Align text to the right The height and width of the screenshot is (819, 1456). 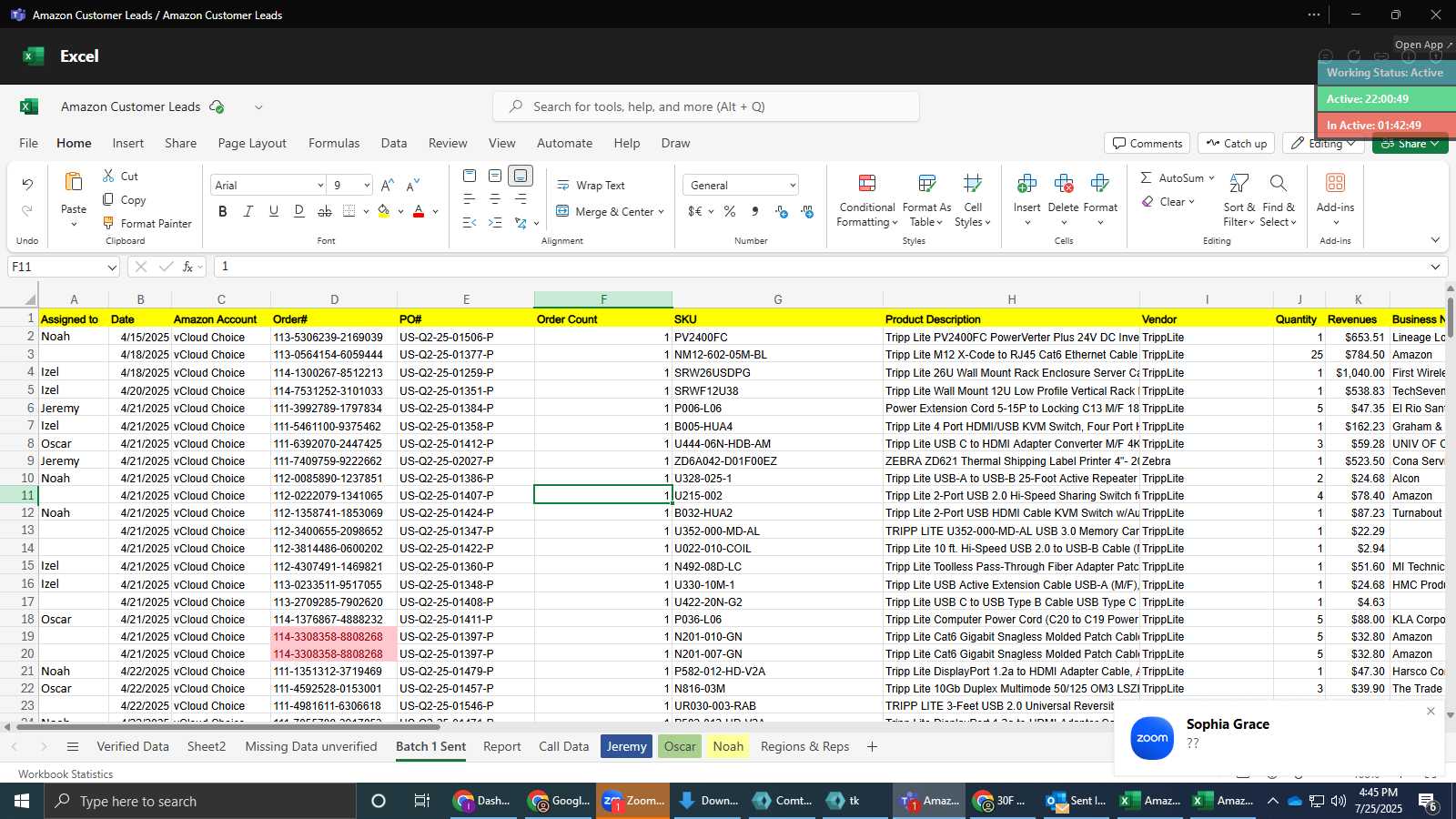521,199
